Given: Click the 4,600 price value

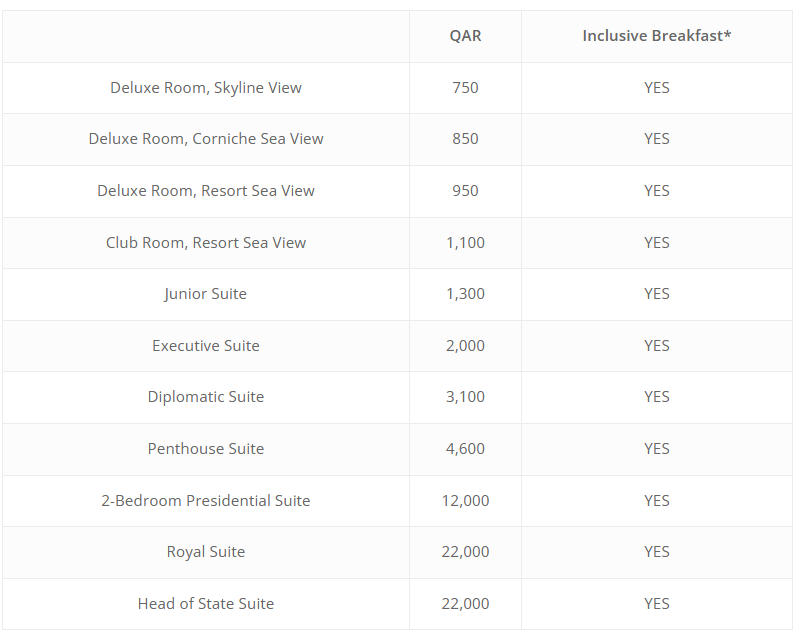Looking at the screenshot, I should point(465,449).
